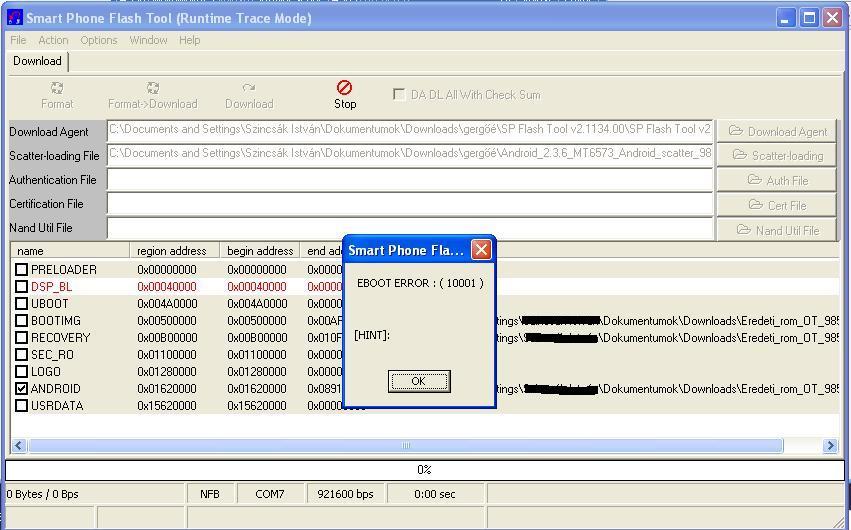The width and height of the screenshot is (851, 530).
Task: Open the Action menu
Action: [53, 40]
